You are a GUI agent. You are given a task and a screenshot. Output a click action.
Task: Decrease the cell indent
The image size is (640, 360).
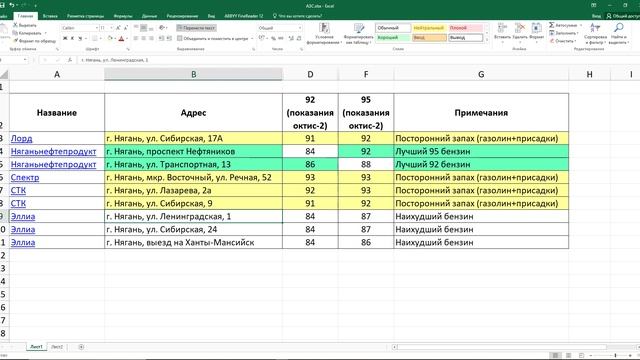[161, 38]
